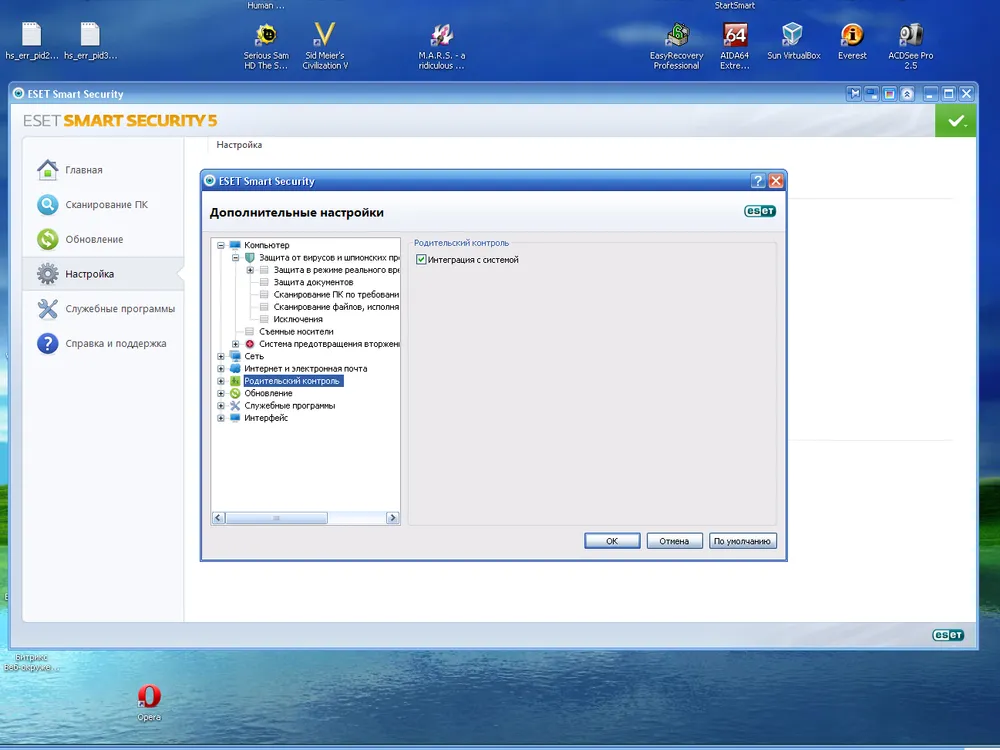This screenshot has height=750, width=1000.
Task: Select Съемные носители in settings tree
Action: [296, 331]
